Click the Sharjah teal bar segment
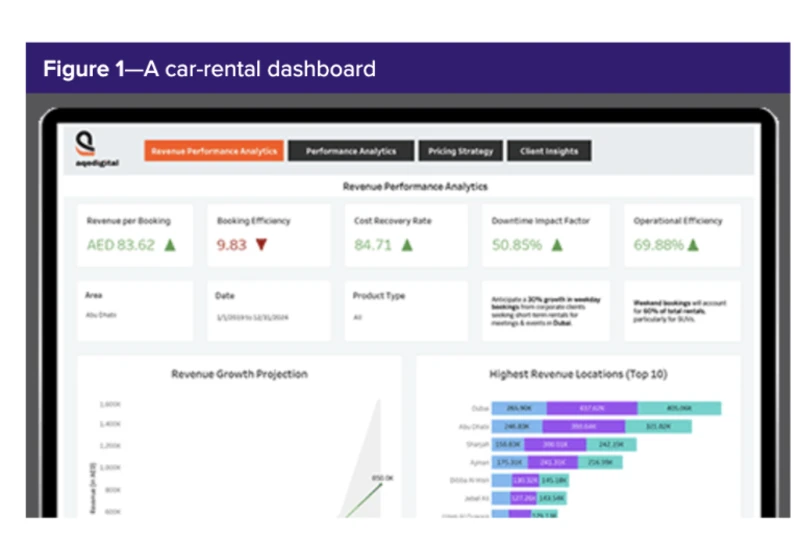This screenshot has height=560, width=800. [x=611, y=445]
